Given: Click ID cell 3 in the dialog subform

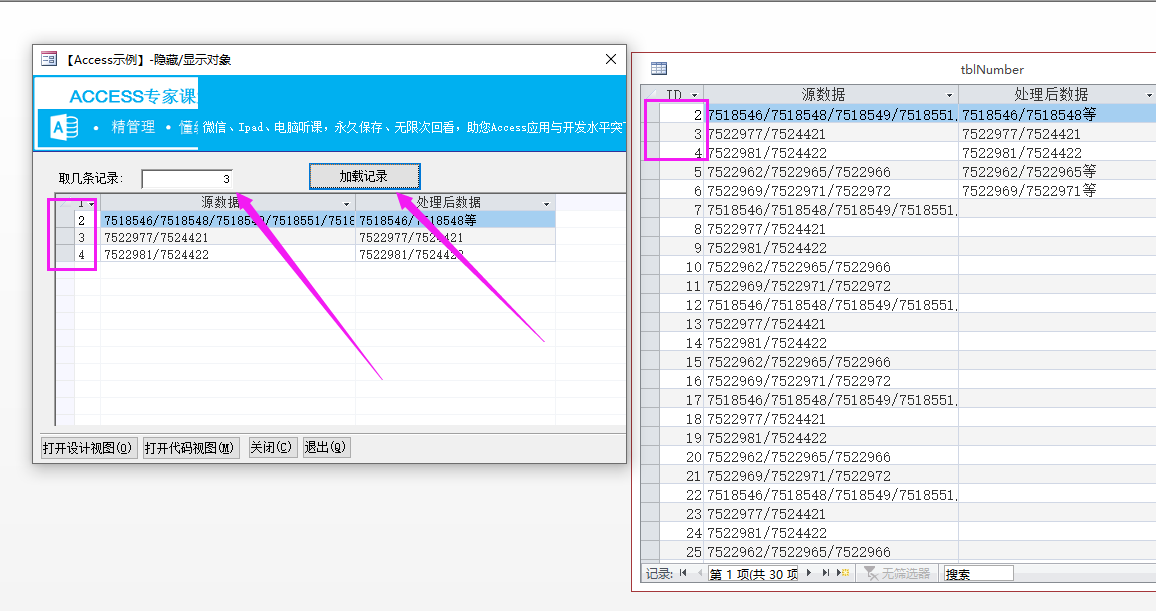Looking at the screenshot, I should (87, 237).
